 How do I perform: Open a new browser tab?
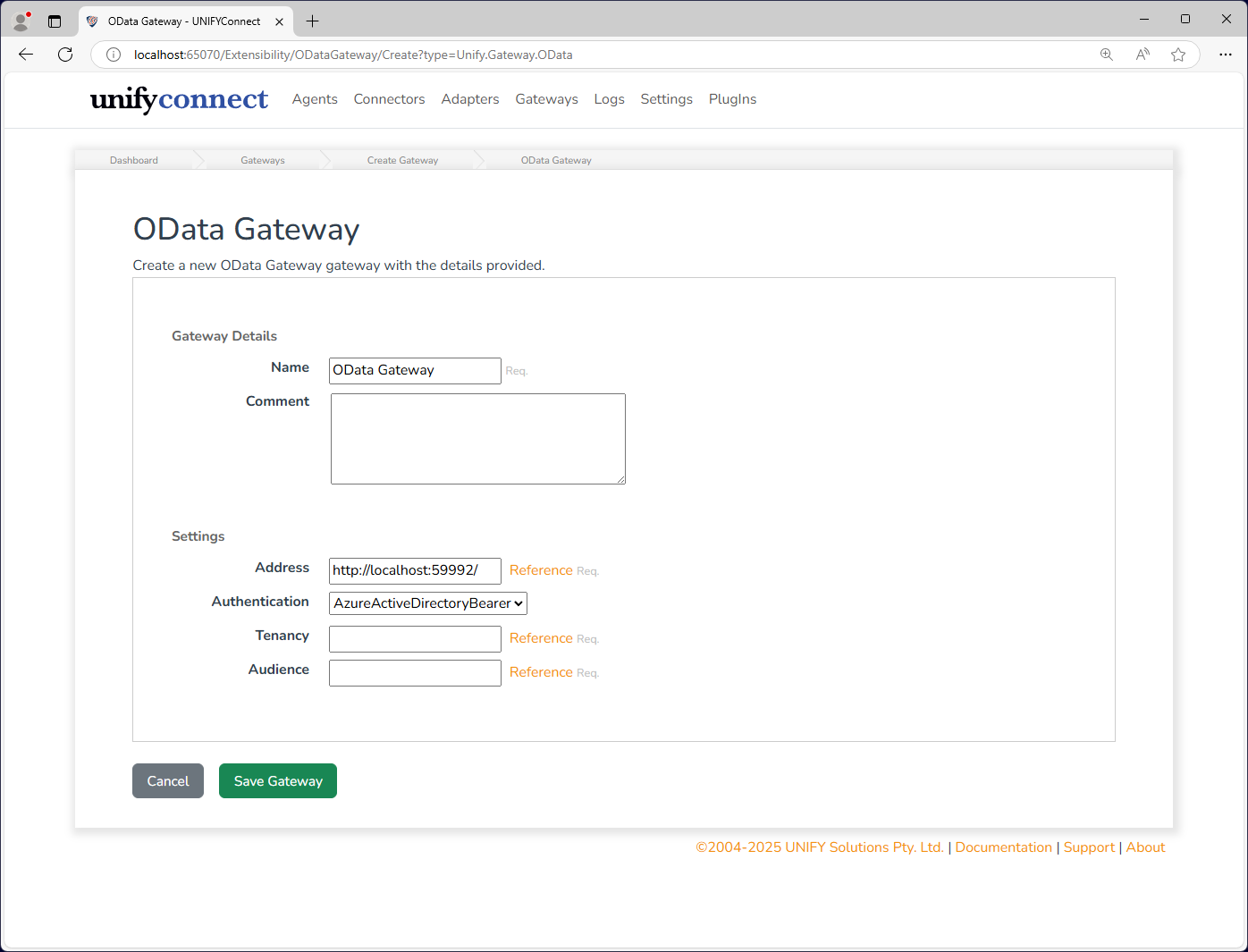pos(312,21)
